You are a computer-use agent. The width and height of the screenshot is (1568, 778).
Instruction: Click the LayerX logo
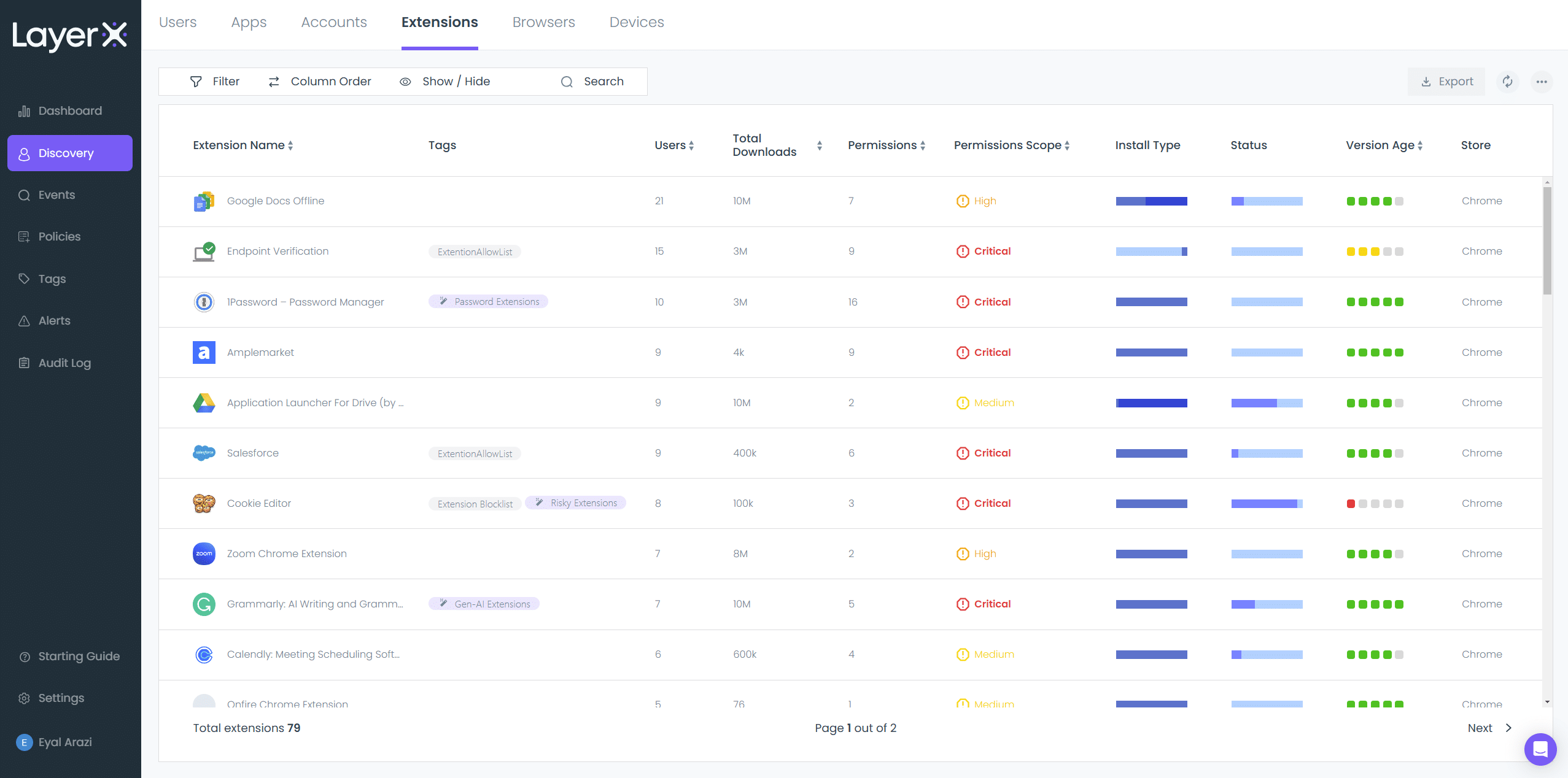69,36
